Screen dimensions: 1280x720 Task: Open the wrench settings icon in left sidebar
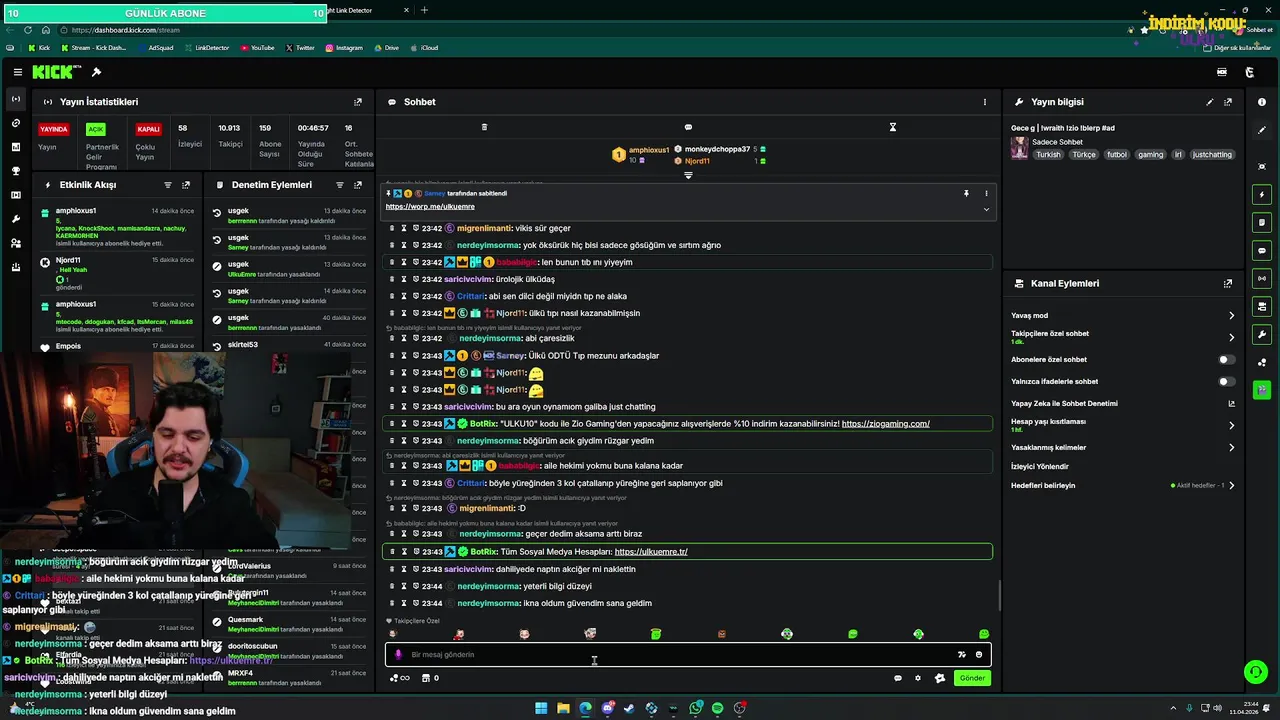16,219
